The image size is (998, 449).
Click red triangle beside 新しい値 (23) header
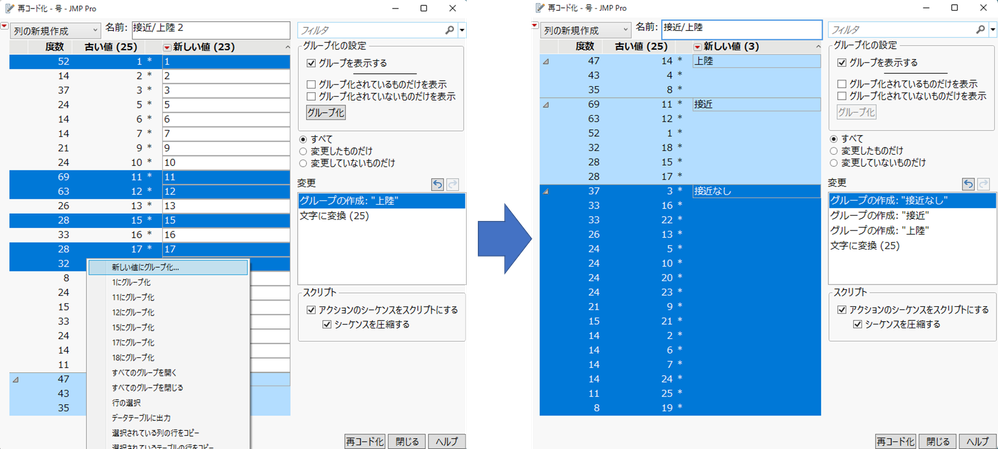tap(167, 47)
